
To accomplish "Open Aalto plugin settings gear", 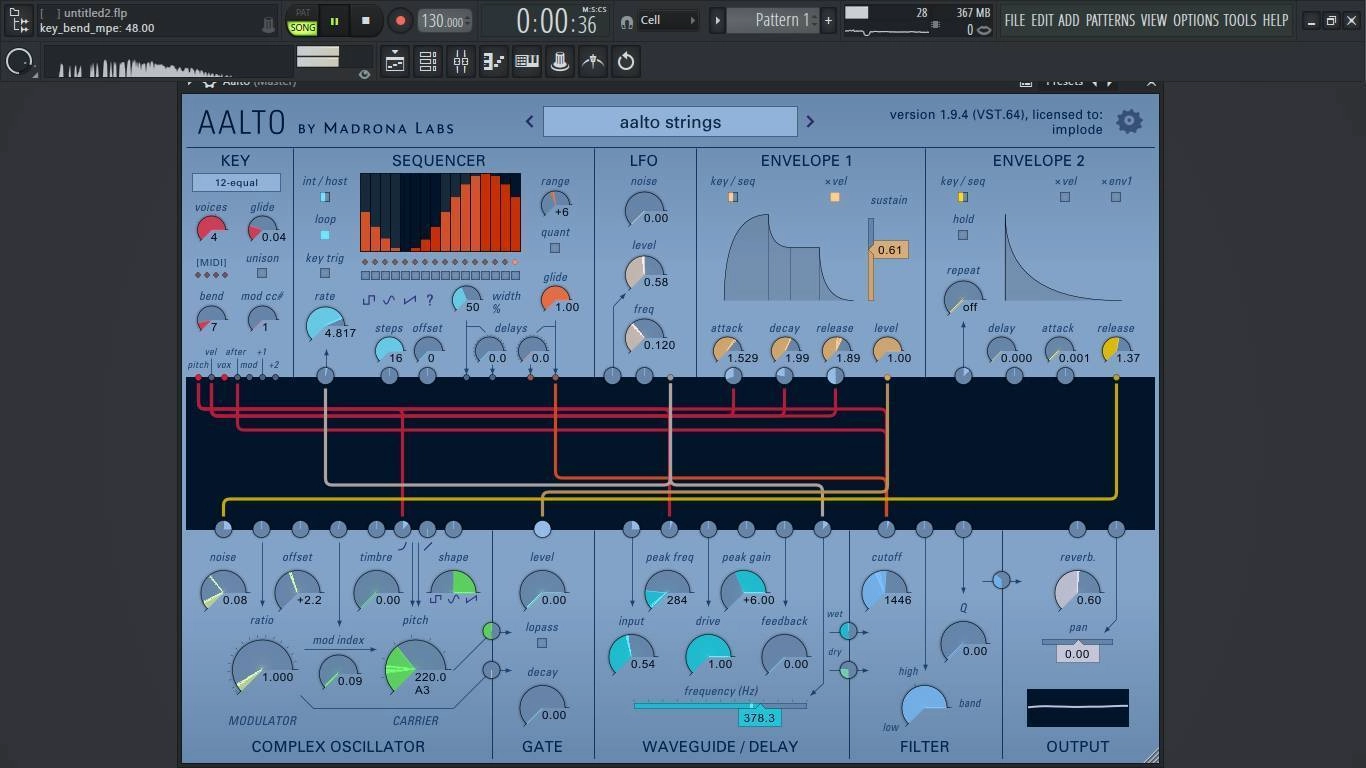I will tap(1129, 121).
